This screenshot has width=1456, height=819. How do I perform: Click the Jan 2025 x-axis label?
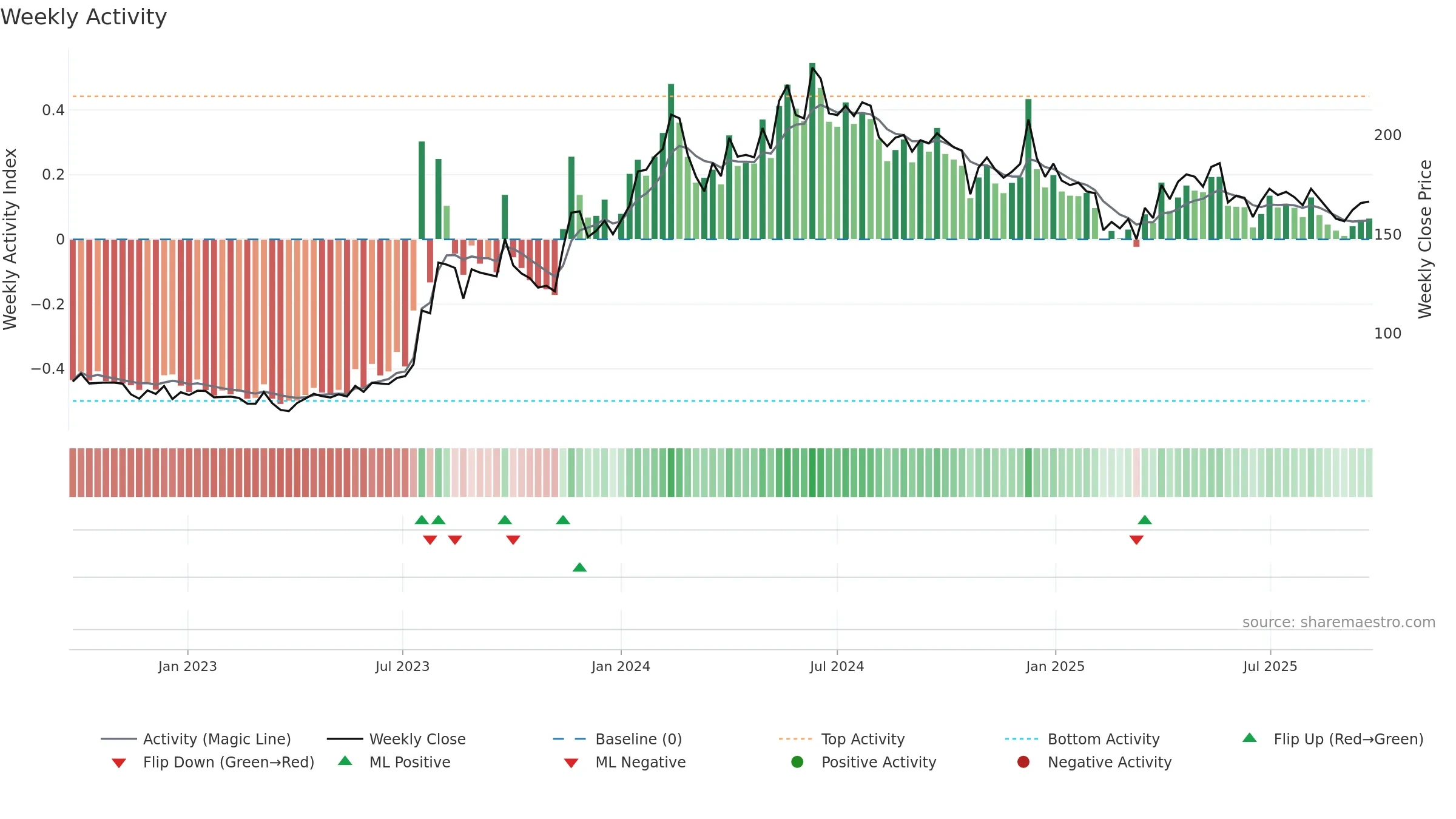point(1055,666)
